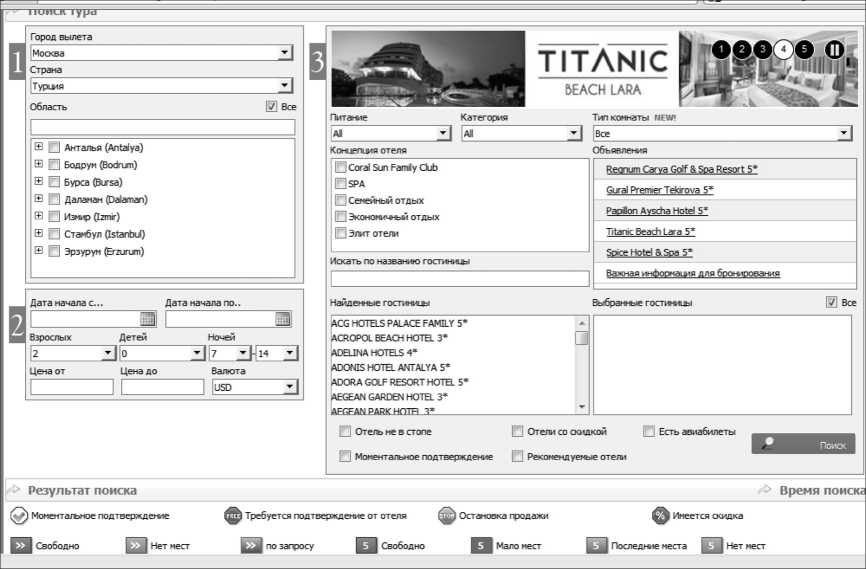Switch to banner slide 3
The image size is (866, 569).
tap(762, 49)
